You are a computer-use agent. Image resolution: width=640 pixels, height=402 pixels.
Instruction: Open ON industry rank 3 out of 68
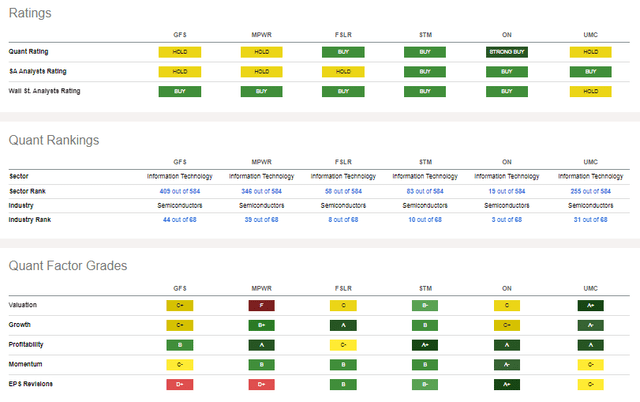[507, 220]
